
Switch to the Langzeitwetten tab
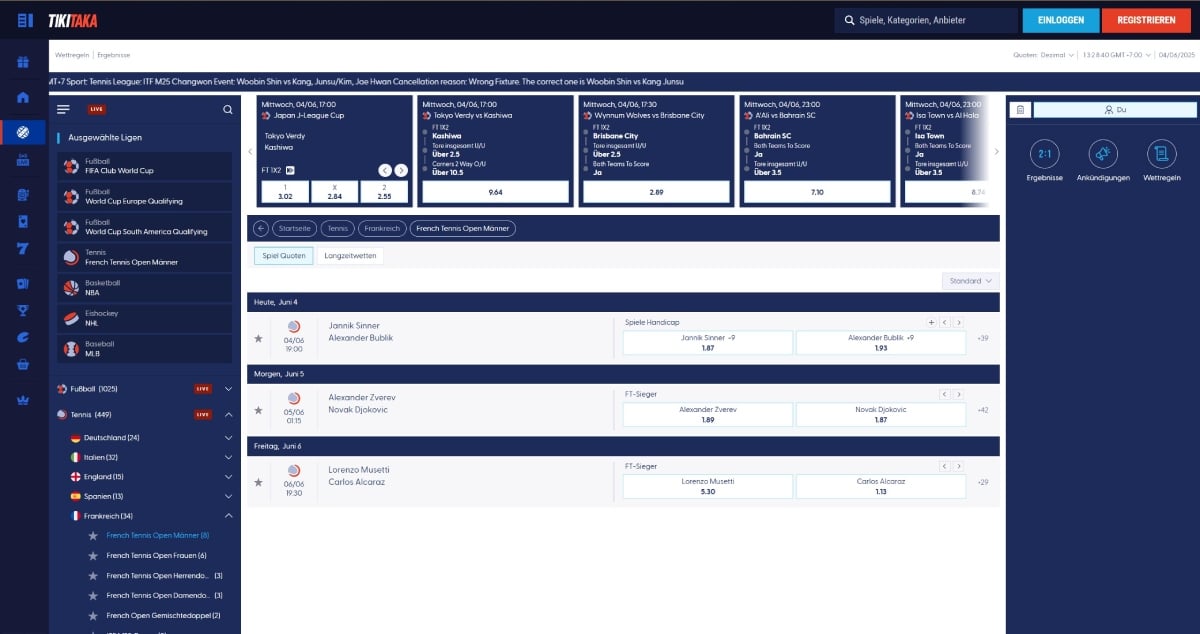pyautogui.click(x=350, y=257)
